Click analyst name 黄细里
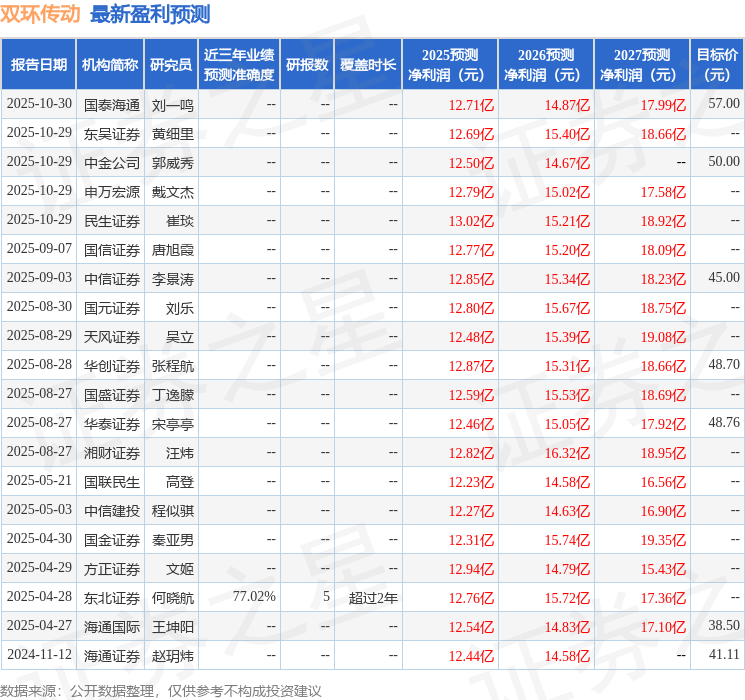This screenshot has width=745, height=700. (172, 134)
